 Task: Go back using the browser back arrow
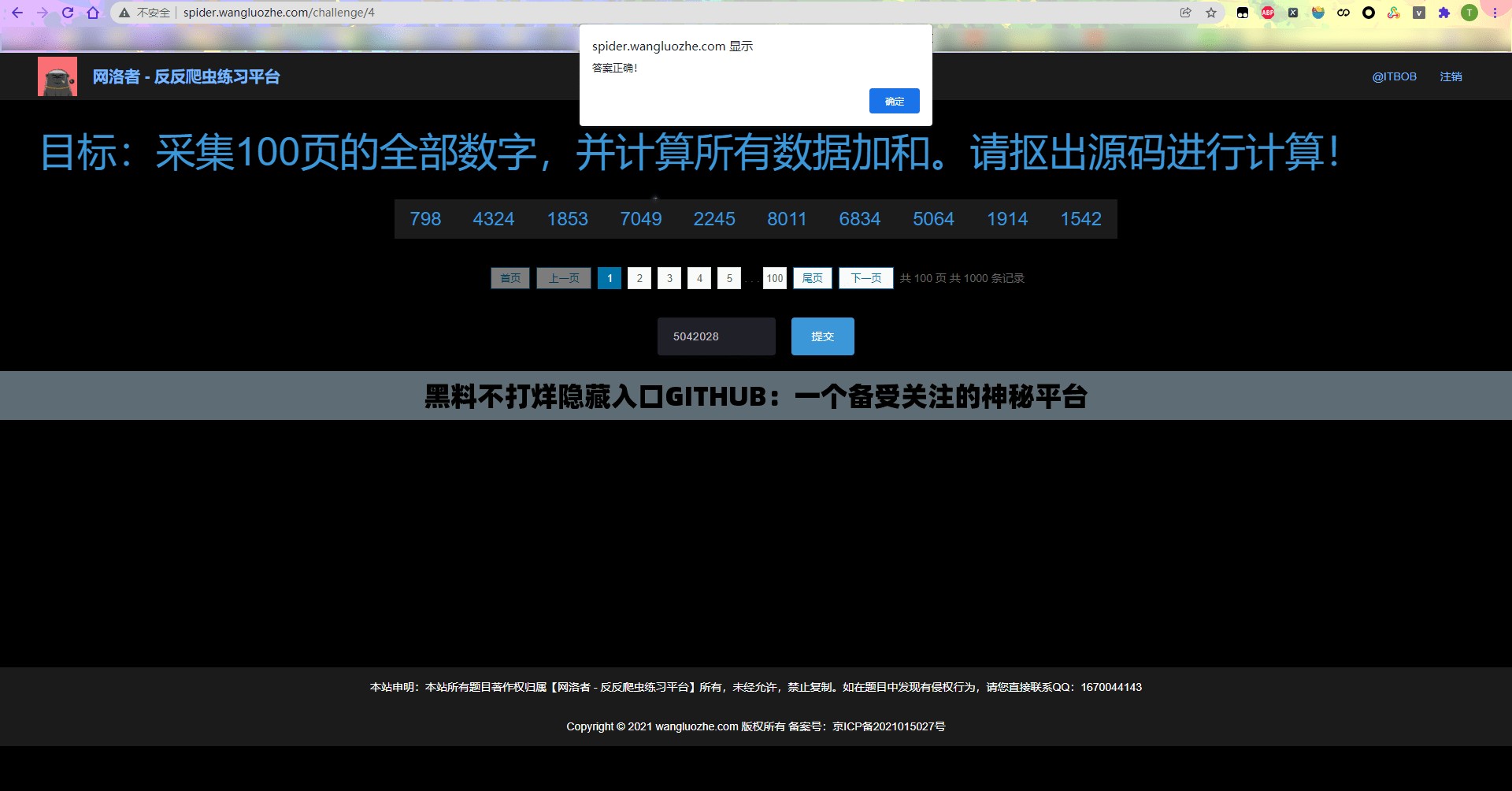pos(17,13)
